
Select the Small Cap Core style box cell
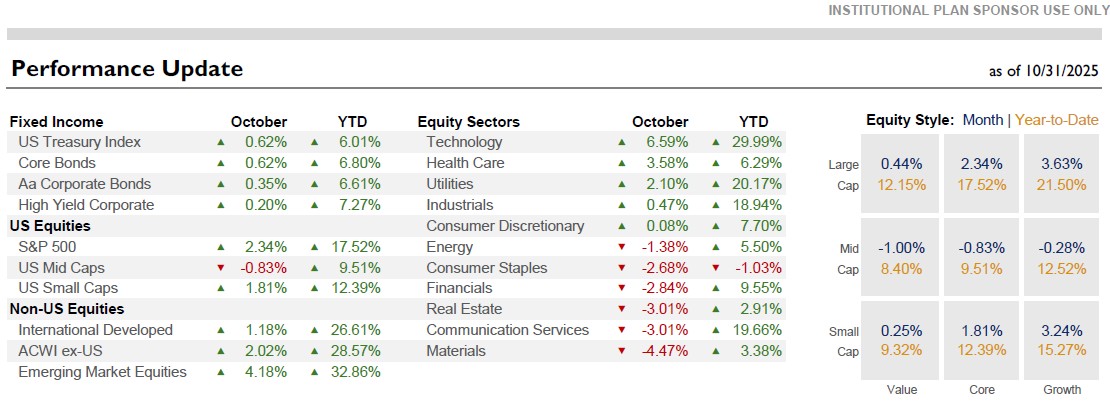[981, 341]
